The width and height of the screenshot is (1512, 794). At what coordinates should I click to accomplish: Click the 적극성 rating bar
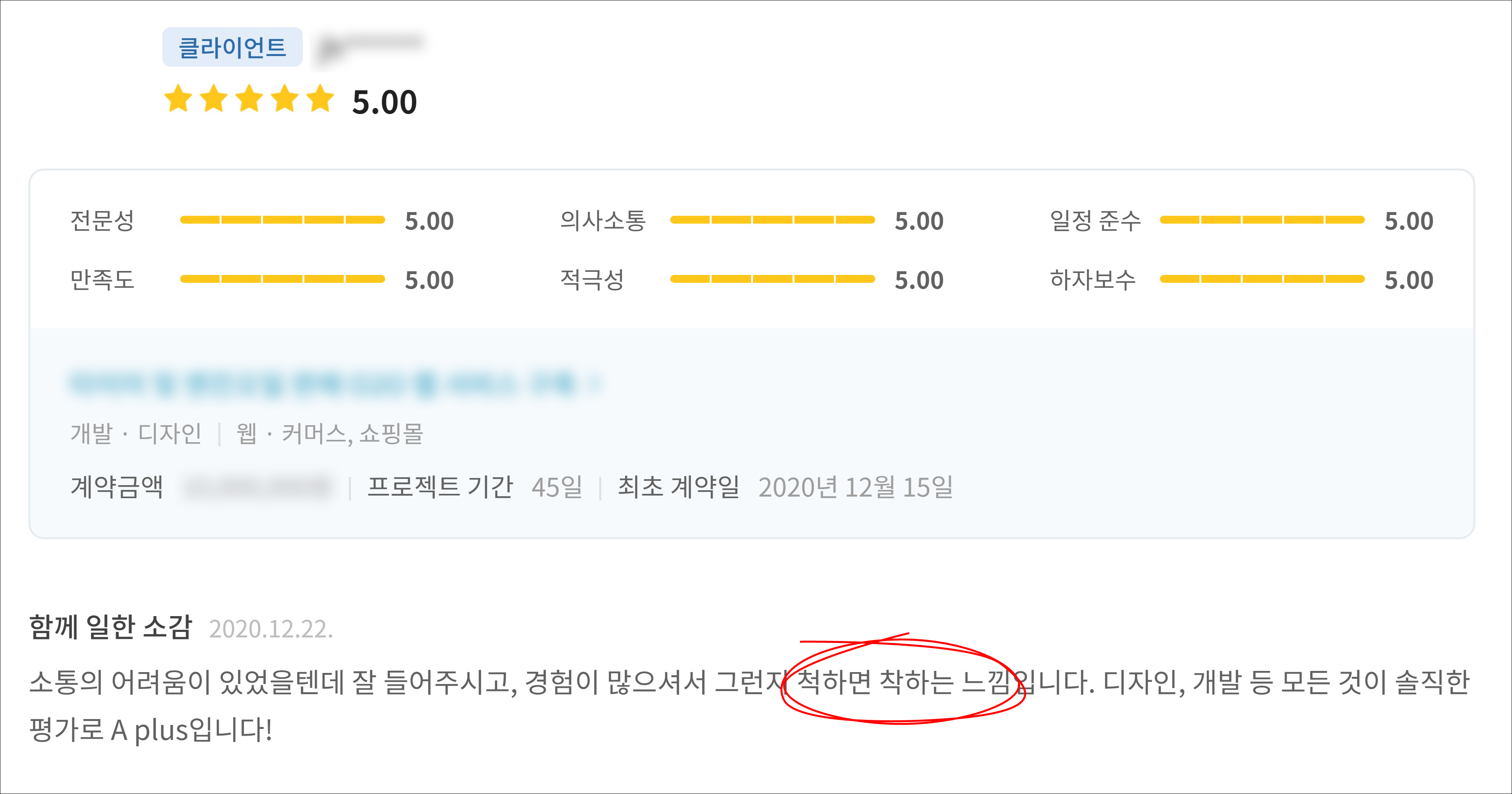pos(772,279)
